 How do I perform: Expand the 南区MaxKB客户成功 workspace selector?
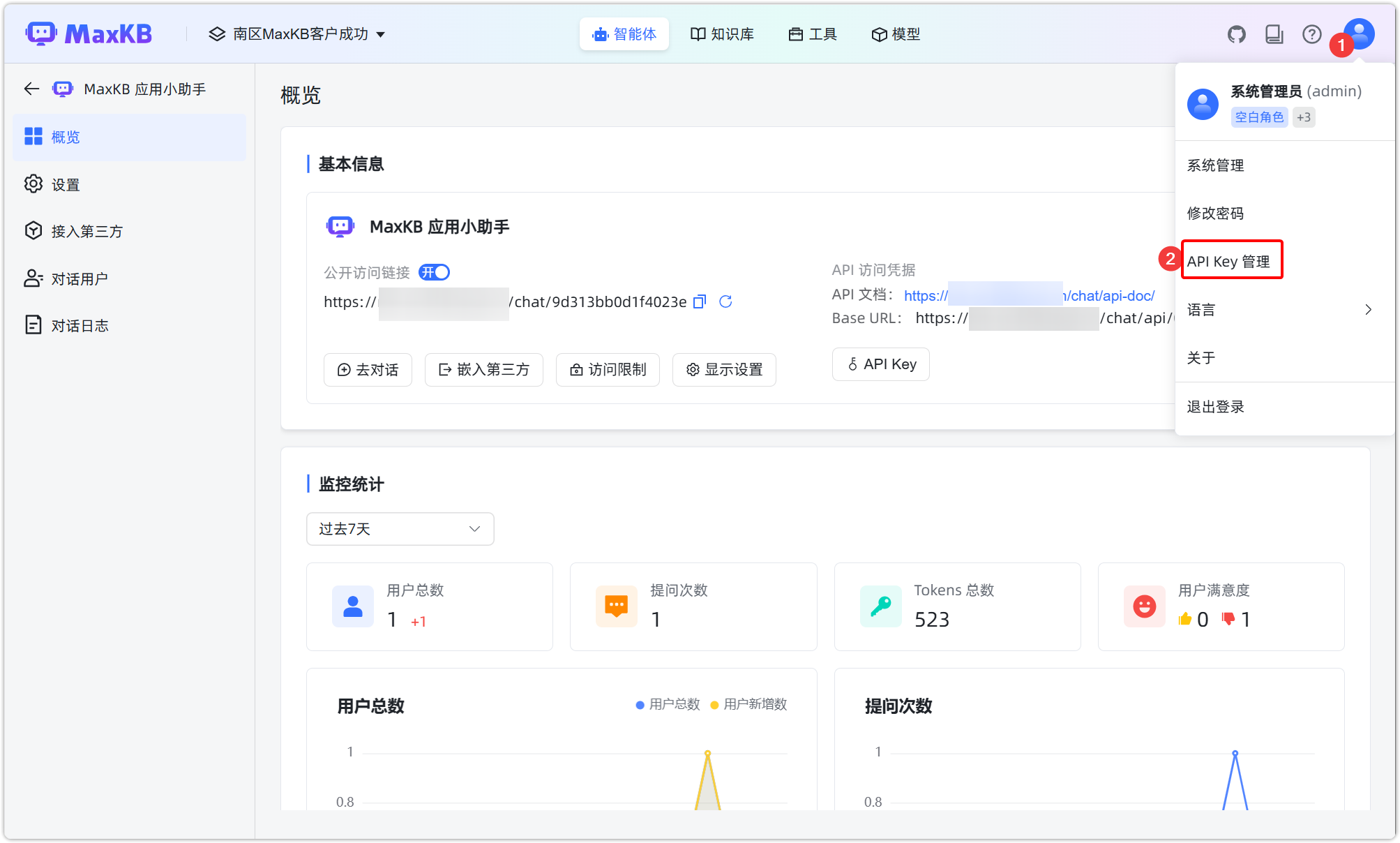point(381,33)
